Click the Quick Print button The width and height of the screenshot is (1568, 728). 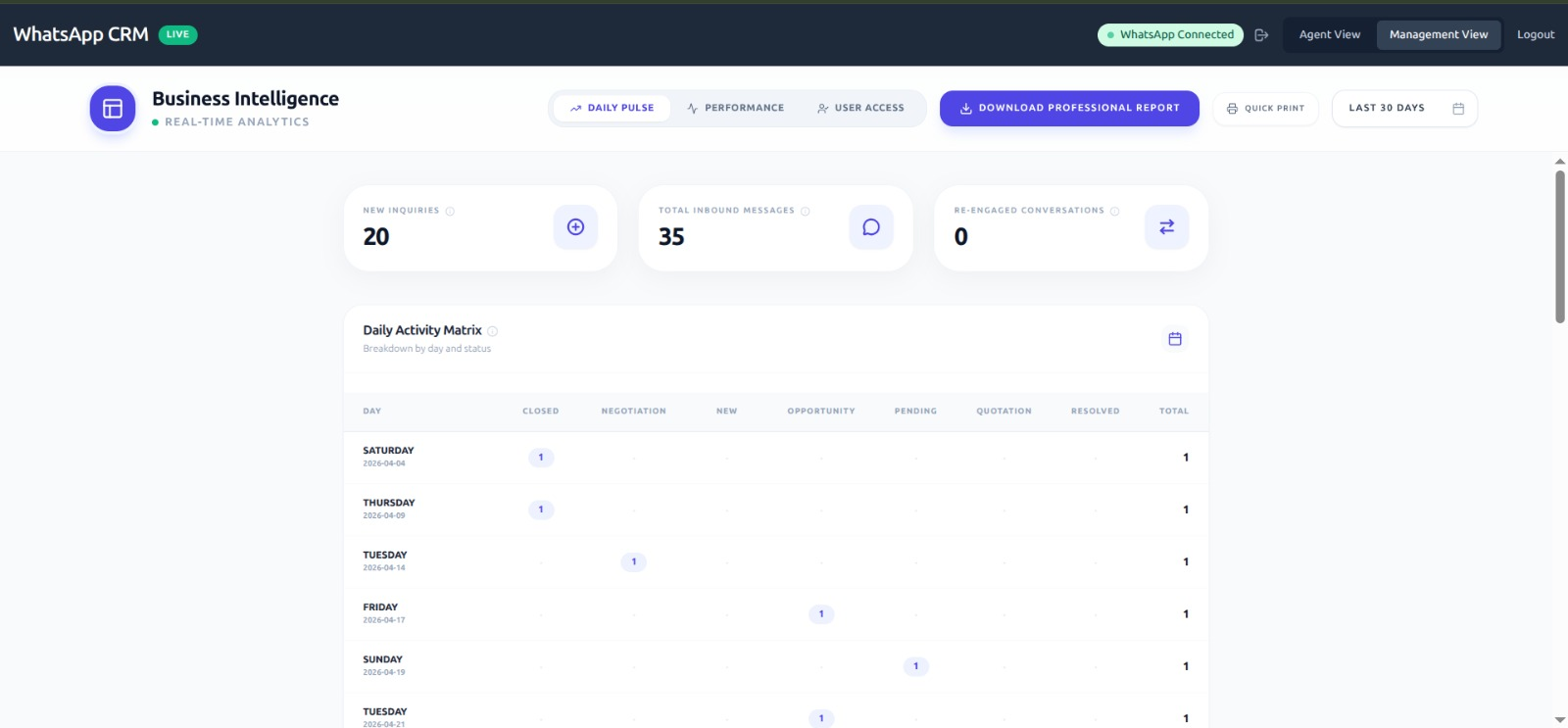1265,109
